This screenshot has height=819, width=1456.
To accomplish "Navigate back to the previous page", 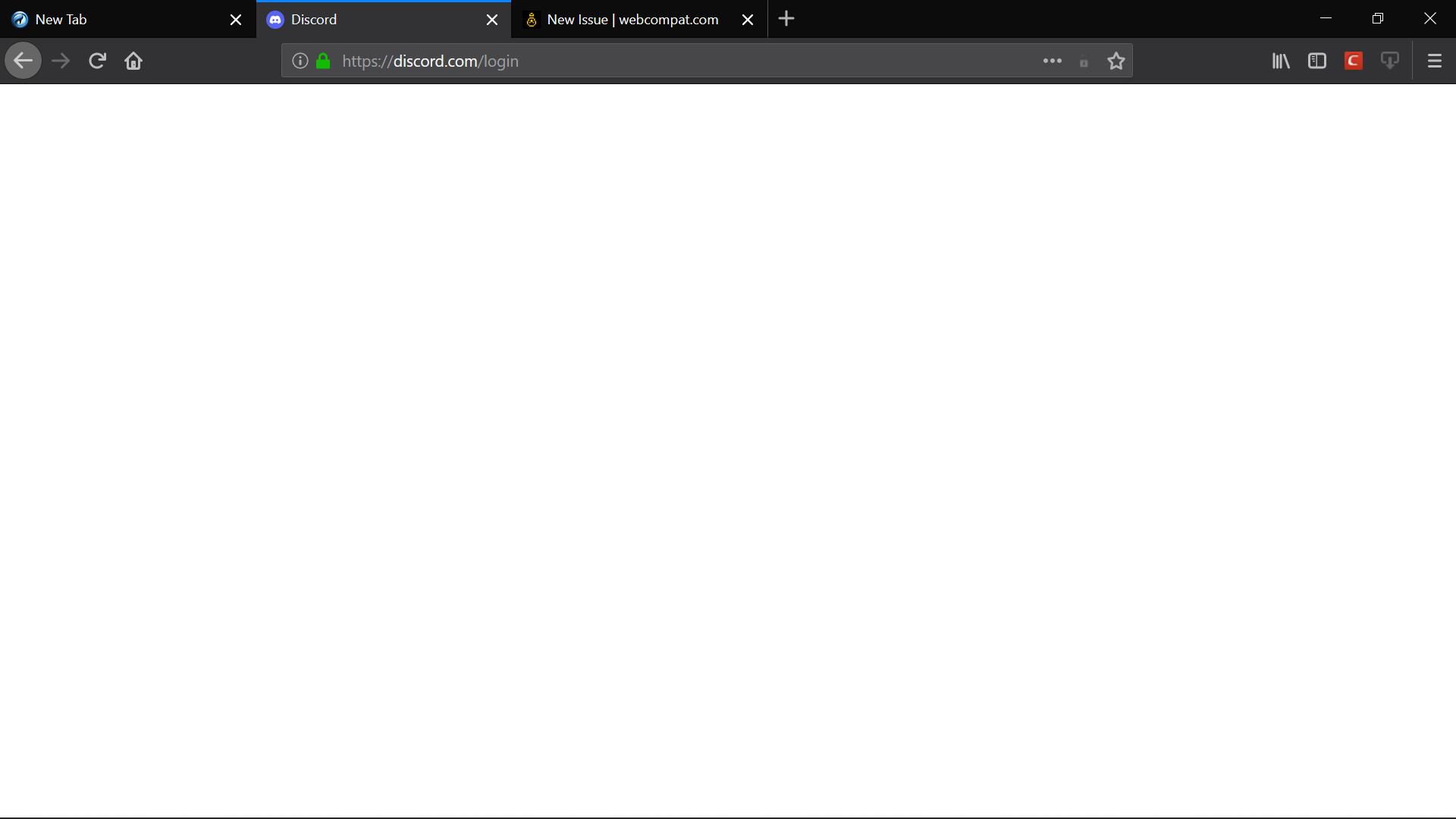I will click(x=22, y=61).
